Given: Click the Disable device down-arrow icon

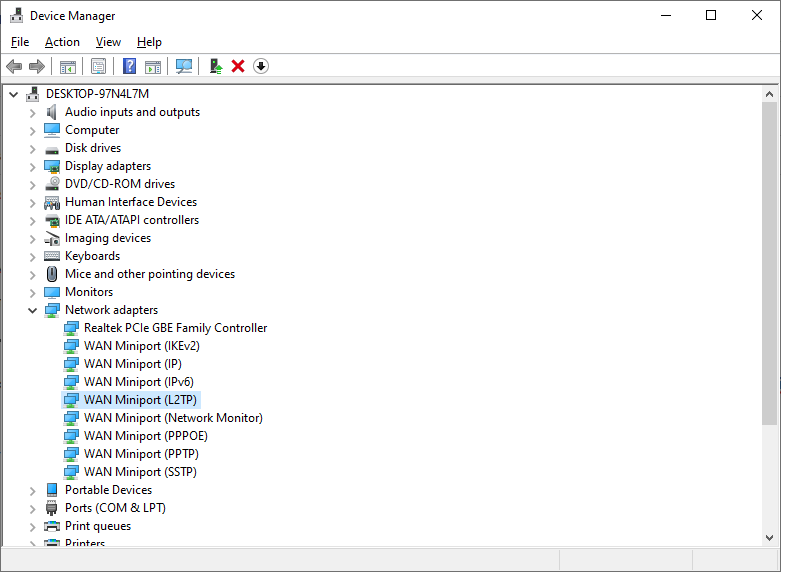Looking at the screenshot, I should coord(261,66).
